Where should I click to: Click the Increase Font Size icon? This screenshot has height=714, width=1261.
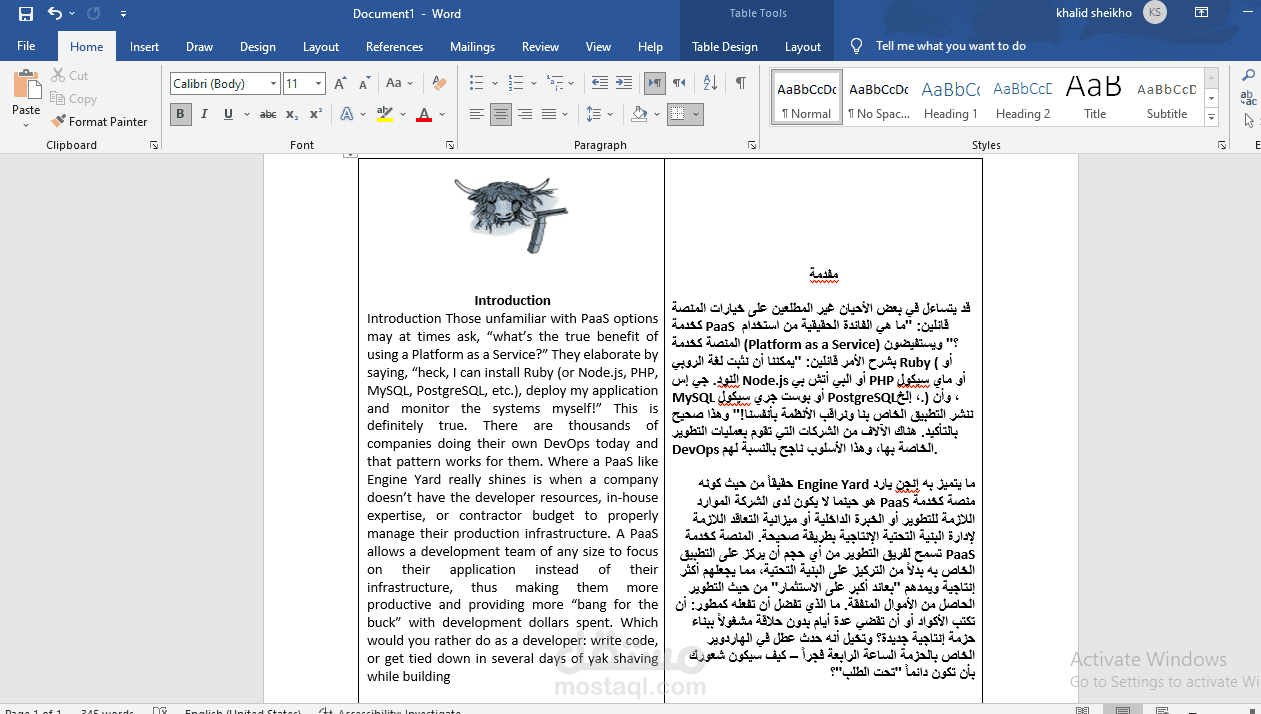340,84
